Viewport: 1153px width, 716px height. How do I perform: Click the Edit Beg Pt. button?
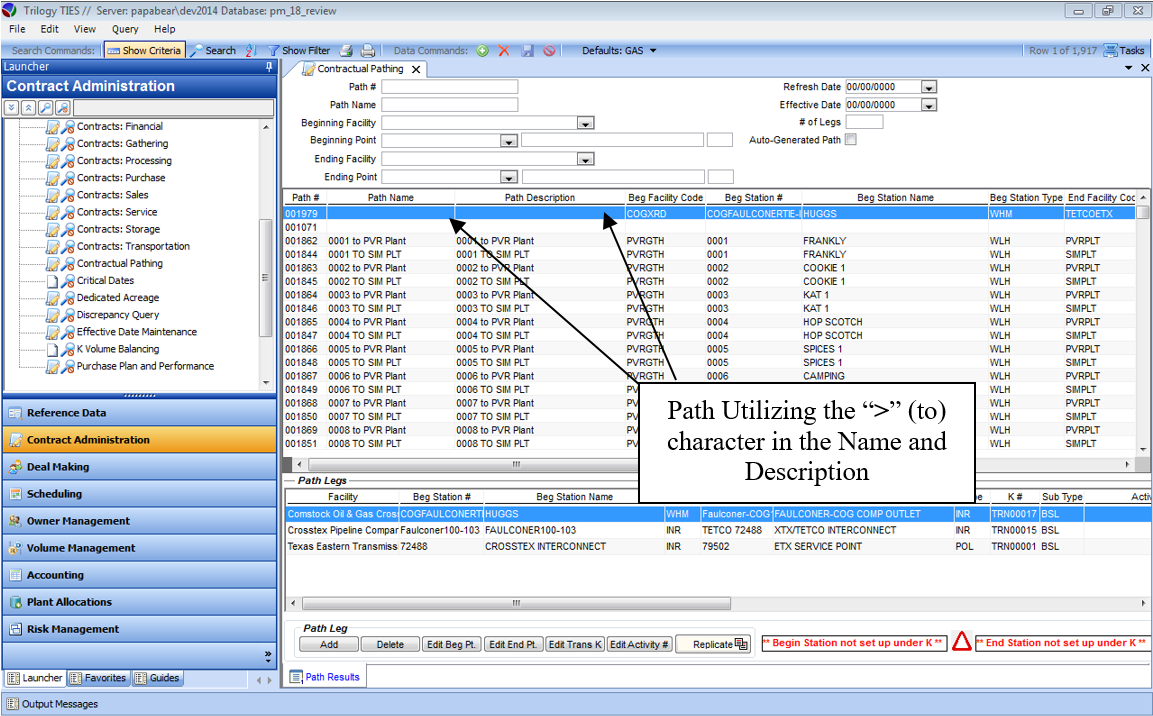451,645
